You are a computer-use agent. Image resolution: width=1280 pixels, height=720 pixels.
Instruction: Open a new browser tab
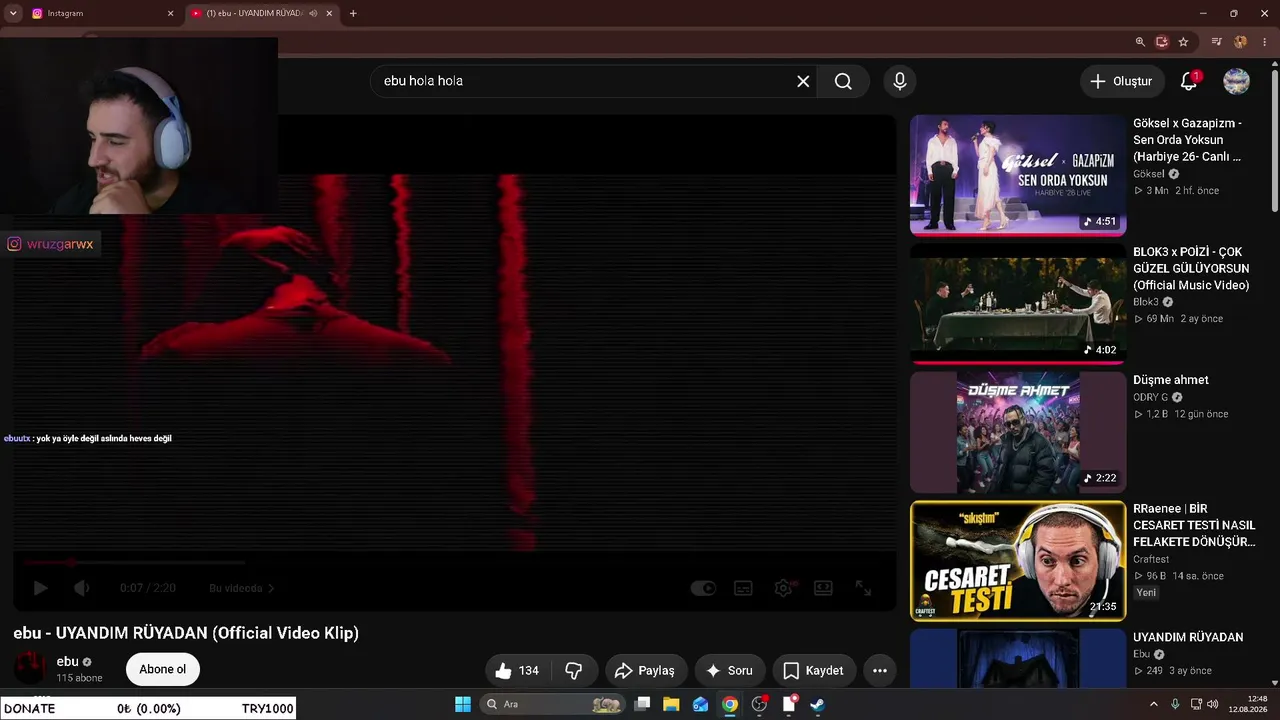pyautogui.click(x=353, y=13)
